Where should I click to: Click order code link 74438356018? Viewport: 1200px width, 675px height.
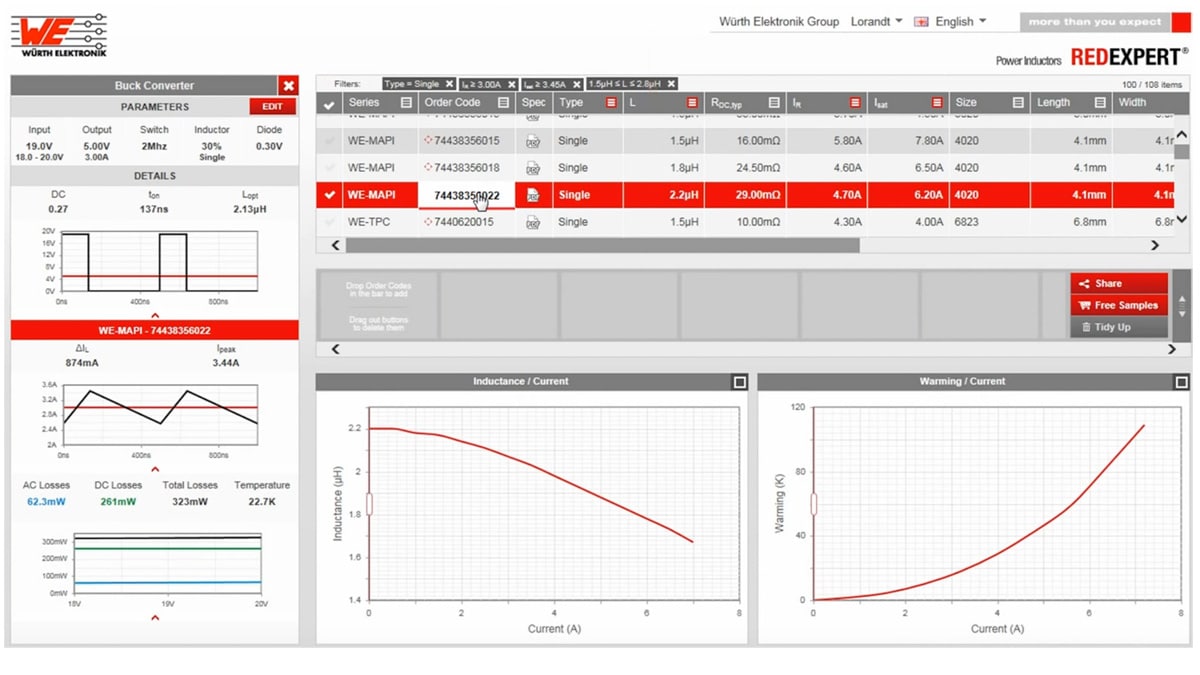pos(466,168)
